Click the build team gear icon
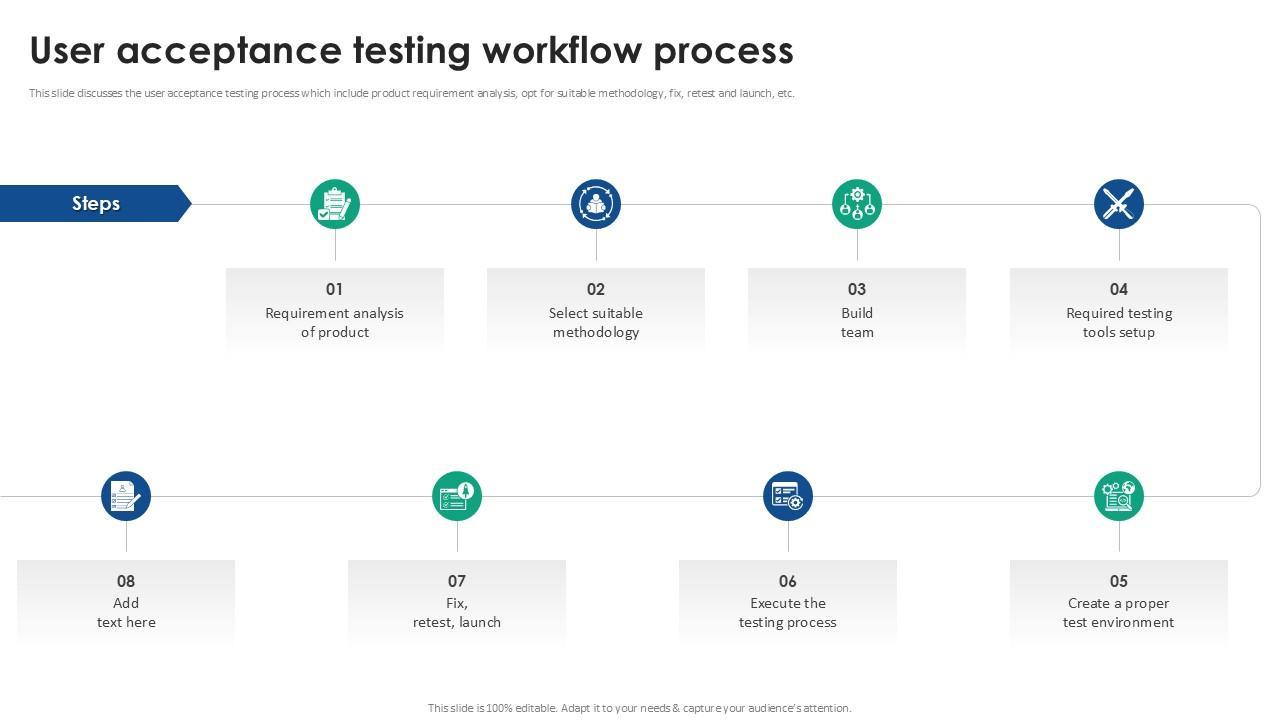1280x720 pixels. 857,204
